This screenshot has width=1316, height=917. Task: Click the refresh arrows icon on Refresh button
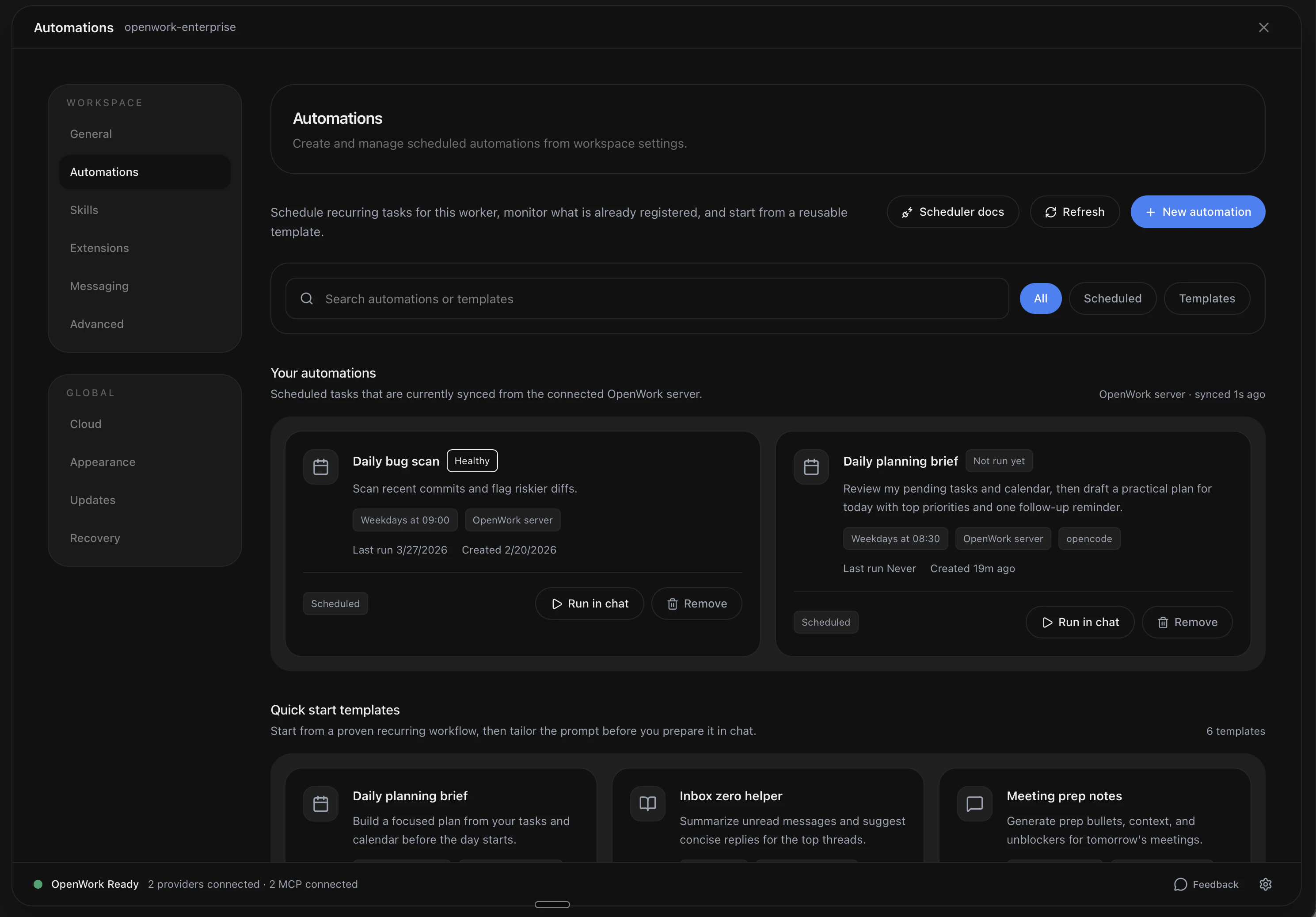(1050, 212)
